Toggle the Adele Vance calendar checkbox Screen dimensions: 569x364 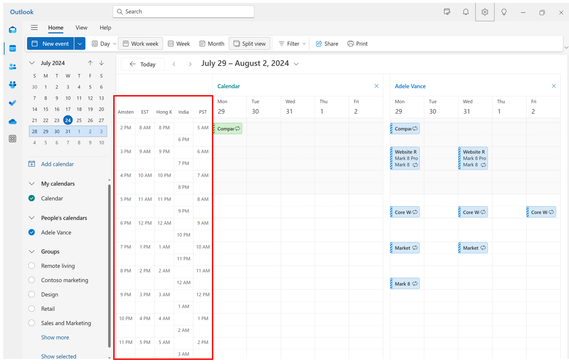click(32, 232)
